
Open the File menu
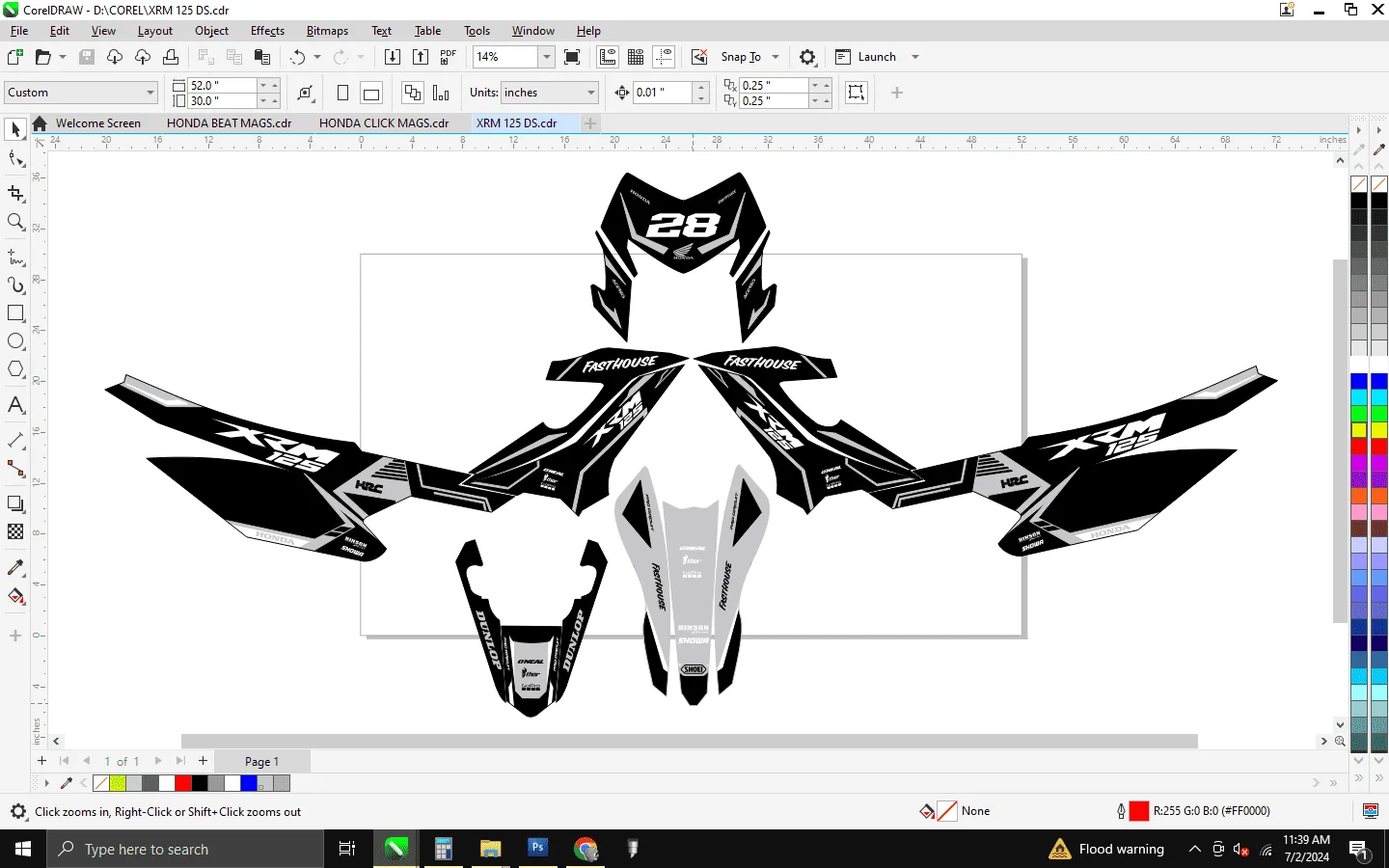19,31
